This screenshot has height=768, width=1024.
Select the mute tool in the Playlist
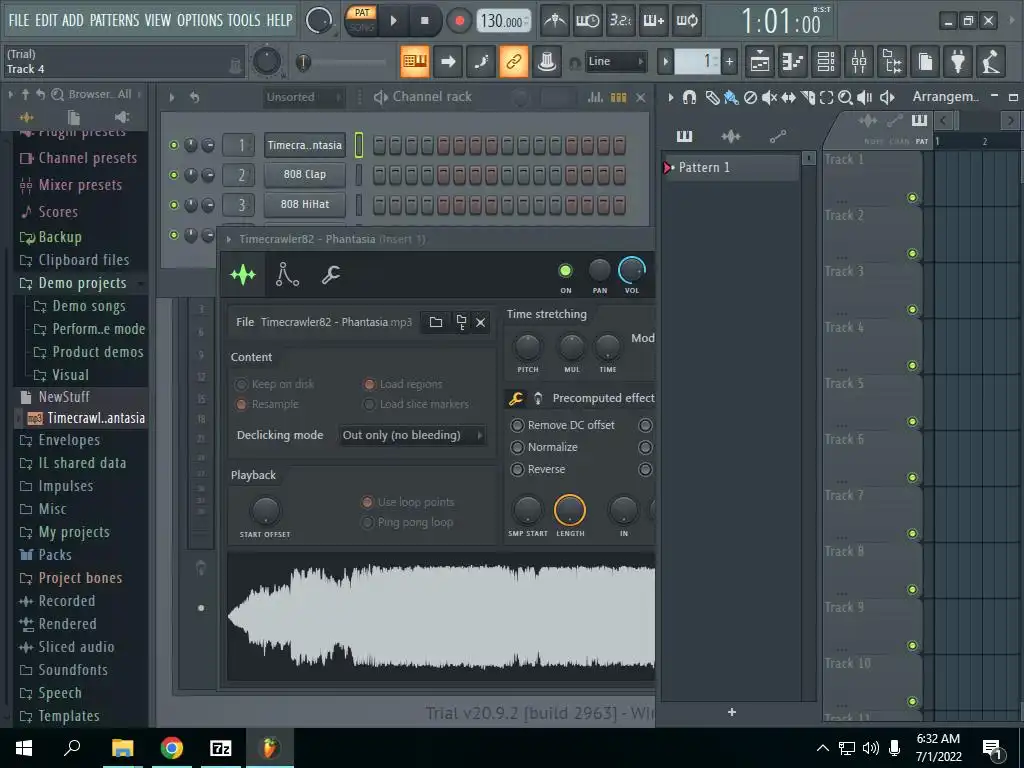tap(769, 98)
